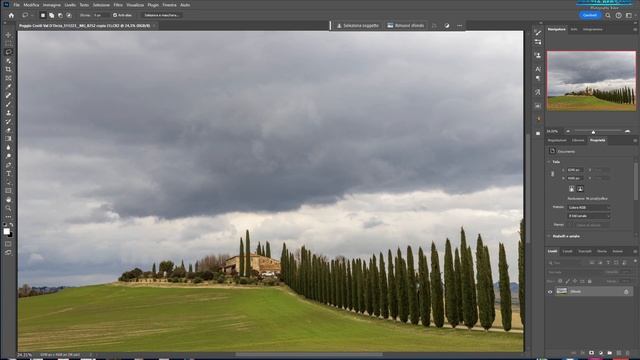Image resolution: width=640 pixels, height=360 pixels.
Task: Click the large mountains zoom-in icon in Navigator
Action: click(627, 131)
